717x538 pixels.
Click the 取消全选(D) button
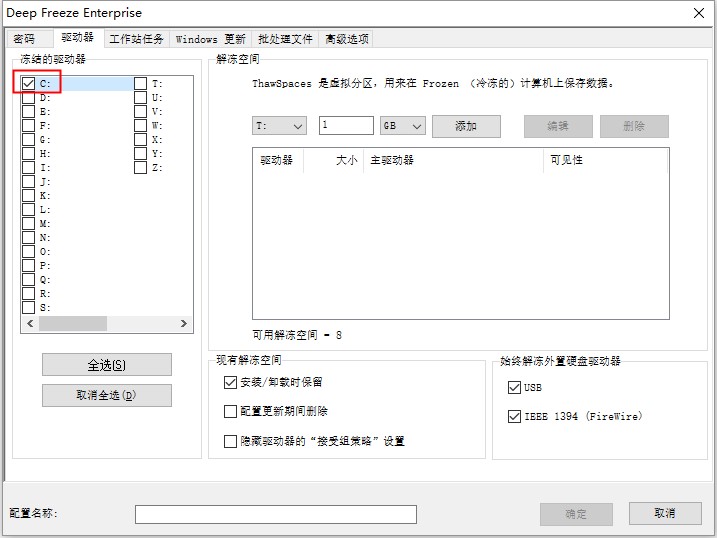click(107, 395)
